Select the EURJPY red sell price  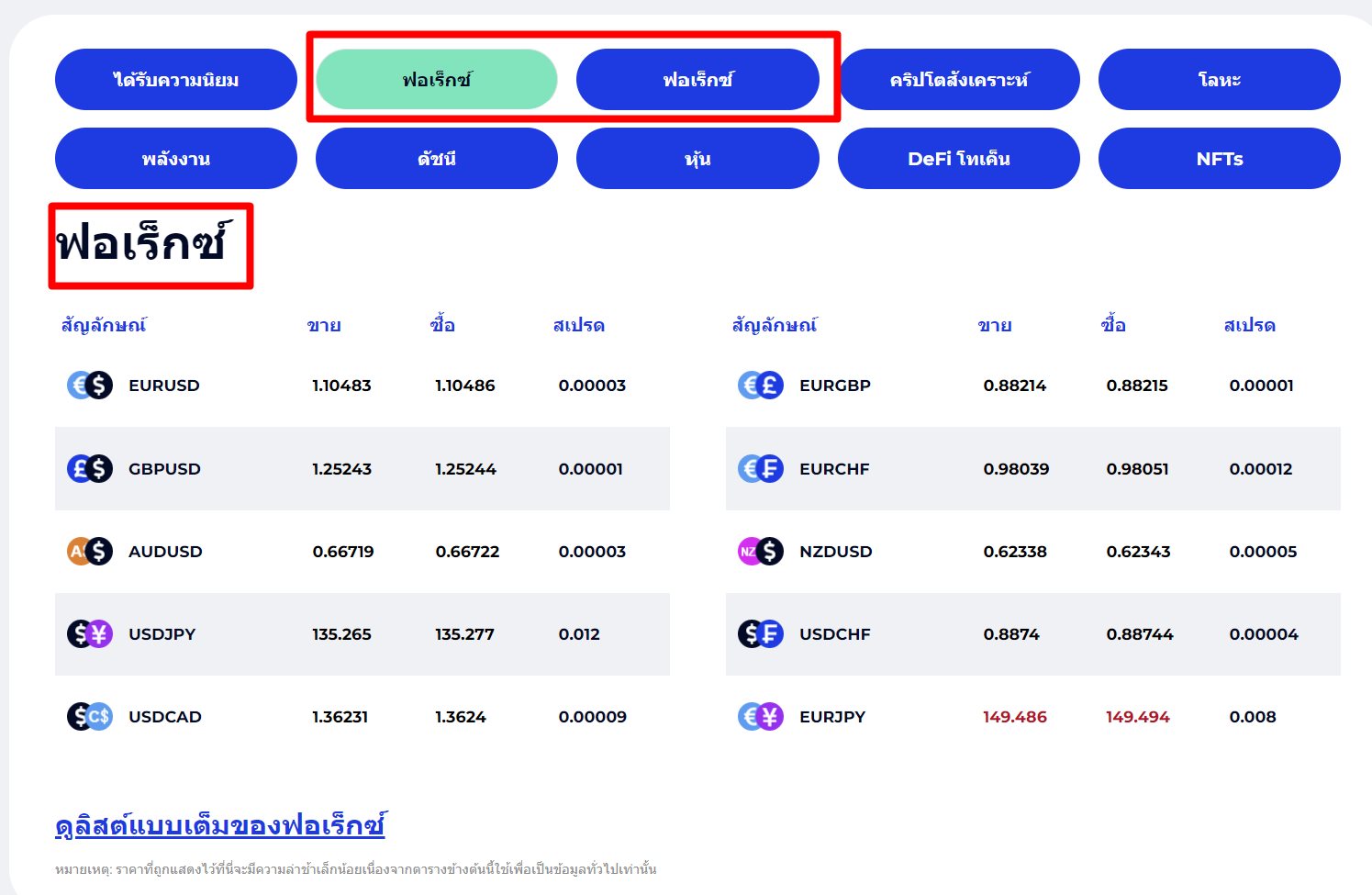[1014, 716]
